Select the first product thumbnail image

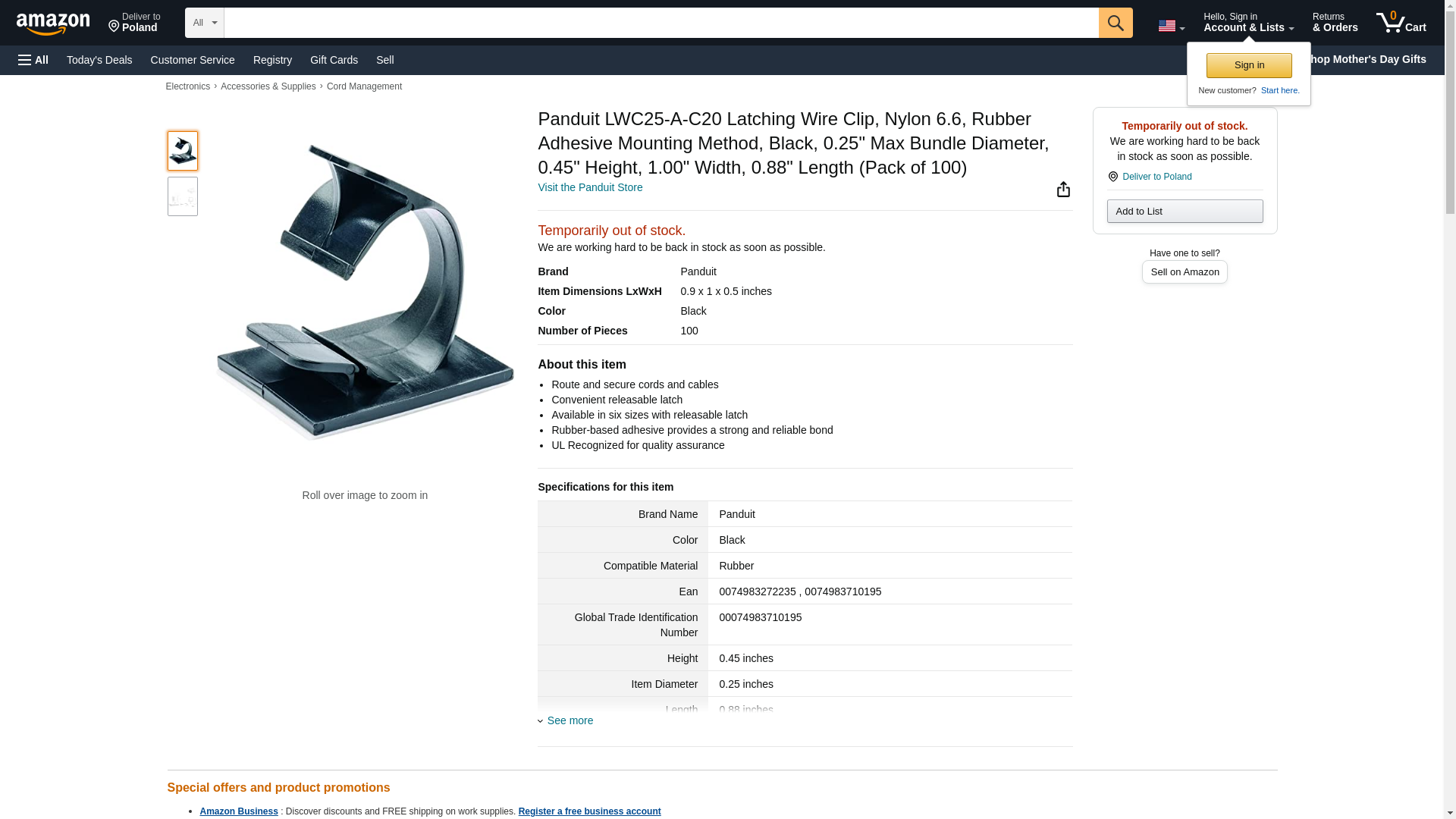(182, 151)
